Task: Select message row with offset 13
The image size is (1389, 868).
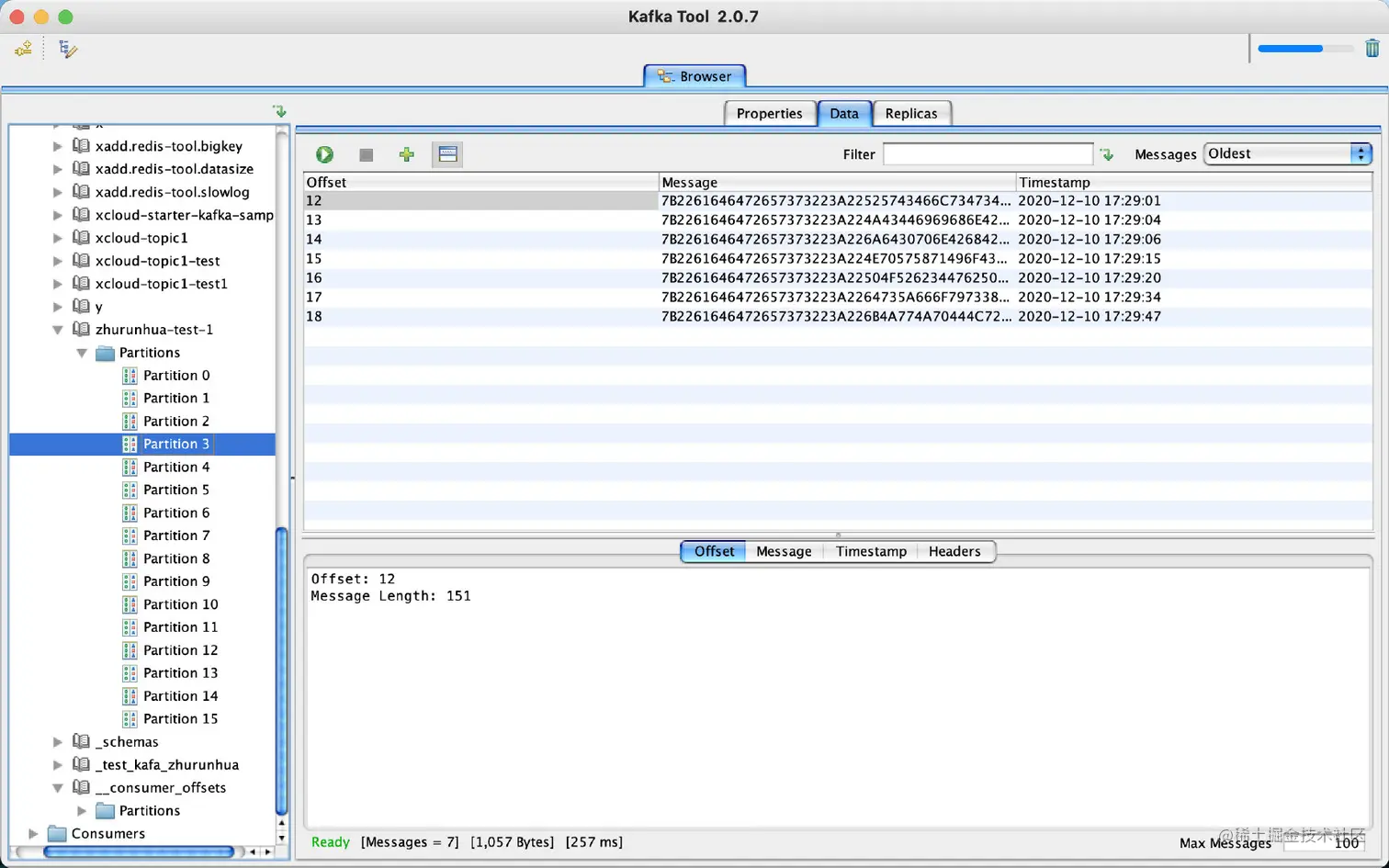Action: [x=838, y=220]
